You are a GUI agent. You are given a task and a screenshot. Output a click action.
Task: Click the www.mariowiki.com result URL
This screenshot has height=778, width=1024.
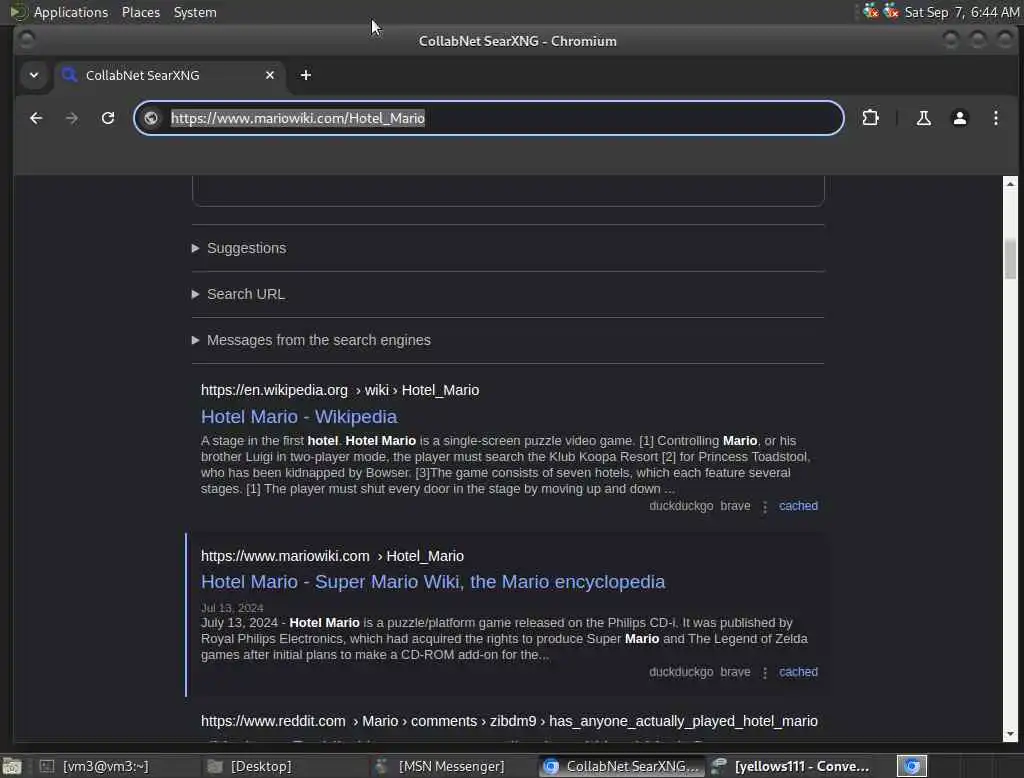coord(332,557)
